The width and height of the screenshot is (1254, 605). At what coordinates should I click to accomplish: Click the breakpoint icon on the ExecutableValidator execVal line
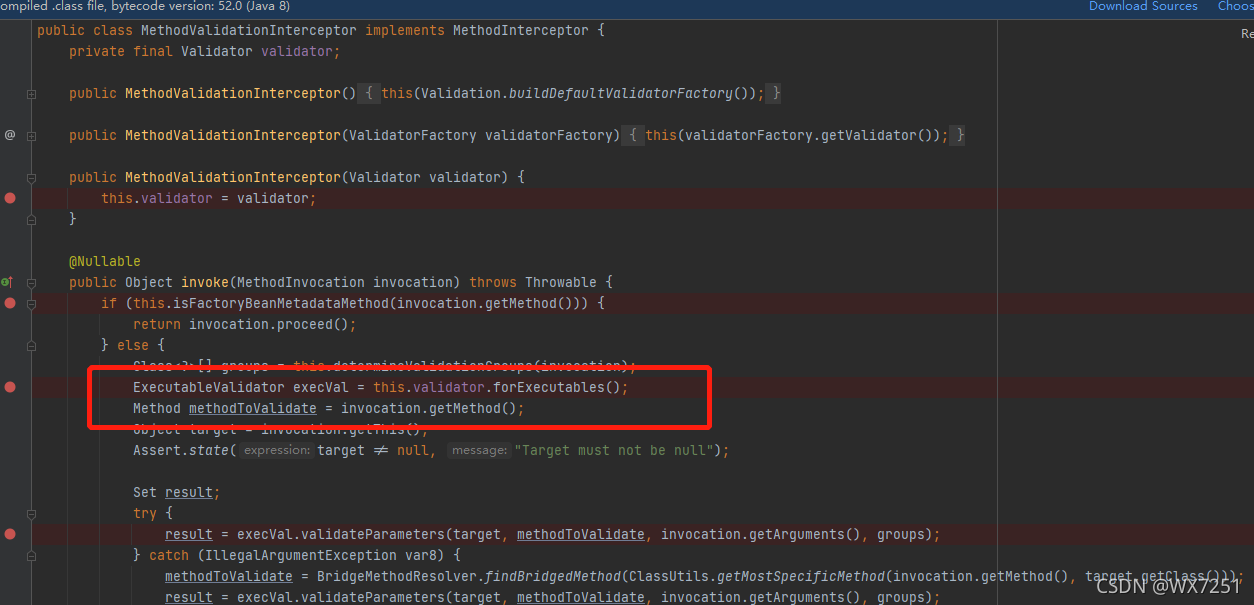(10, 387)
